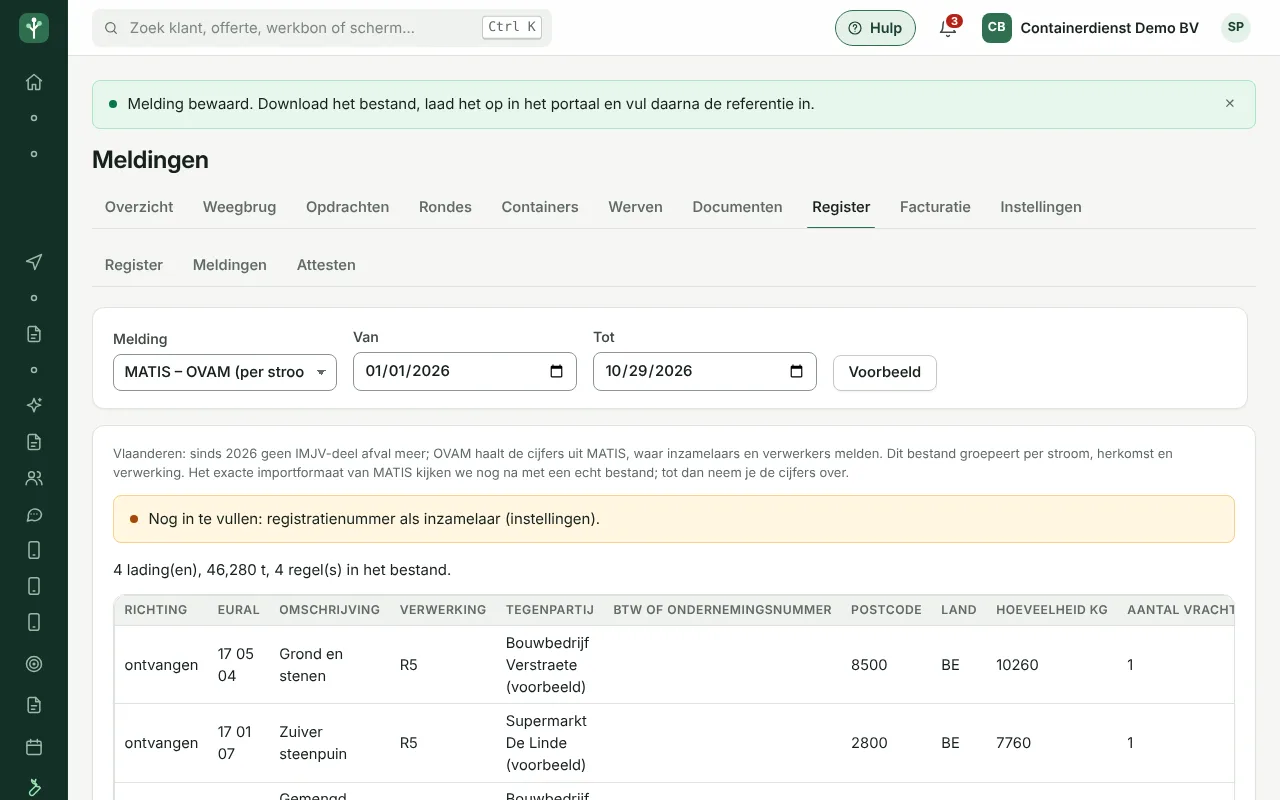
Task: Switch to the Facturatie tab
Action: pyautogui.click(x=935, y=207)
